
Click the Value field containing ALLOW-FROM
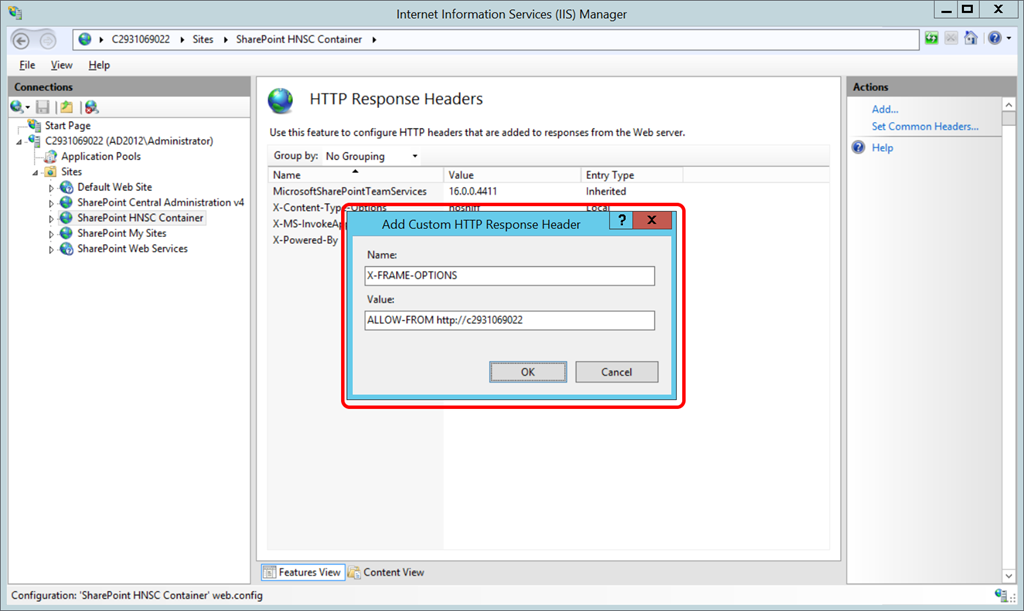tap(510, 320)
